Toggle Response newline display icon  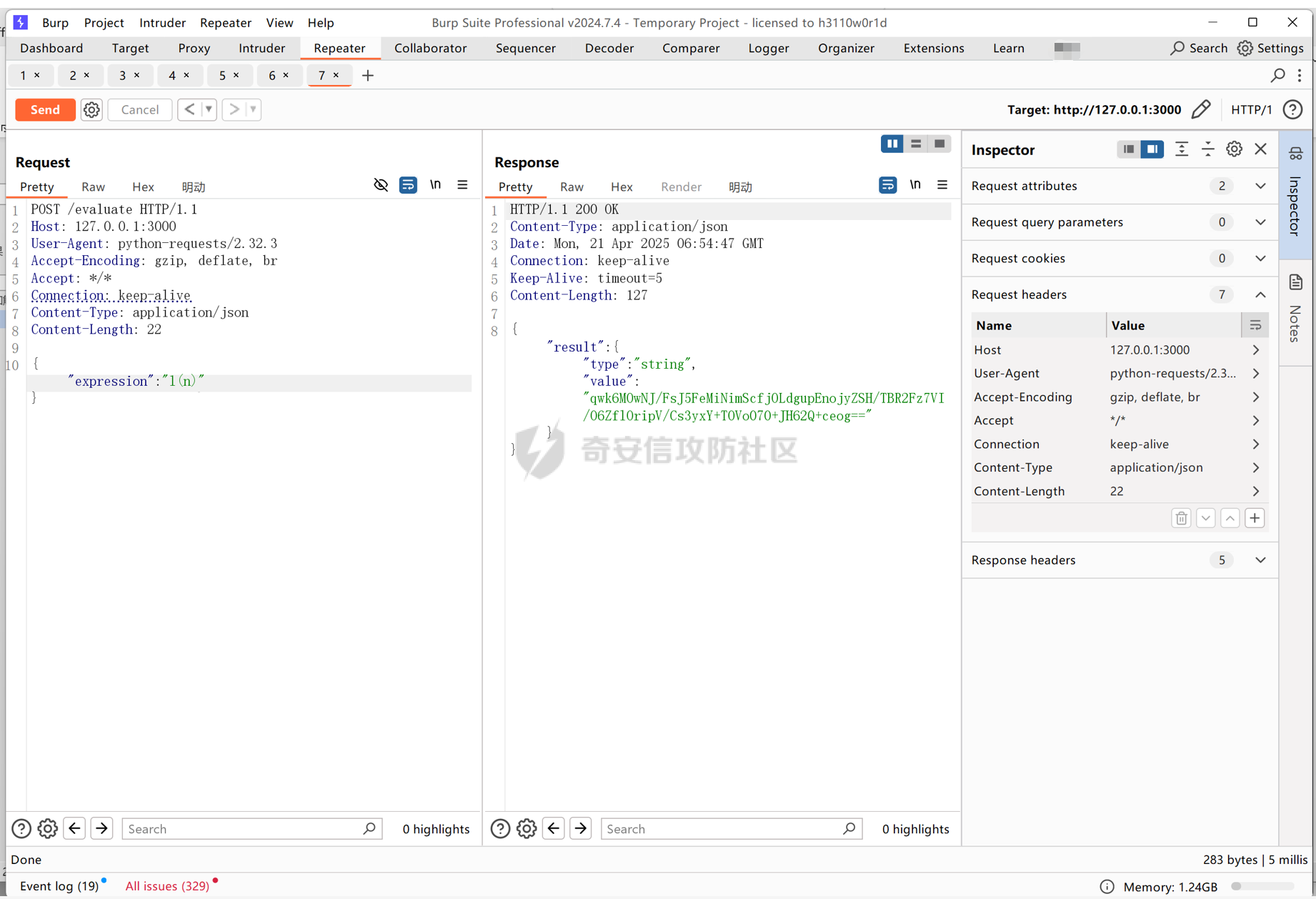point(915,185)
